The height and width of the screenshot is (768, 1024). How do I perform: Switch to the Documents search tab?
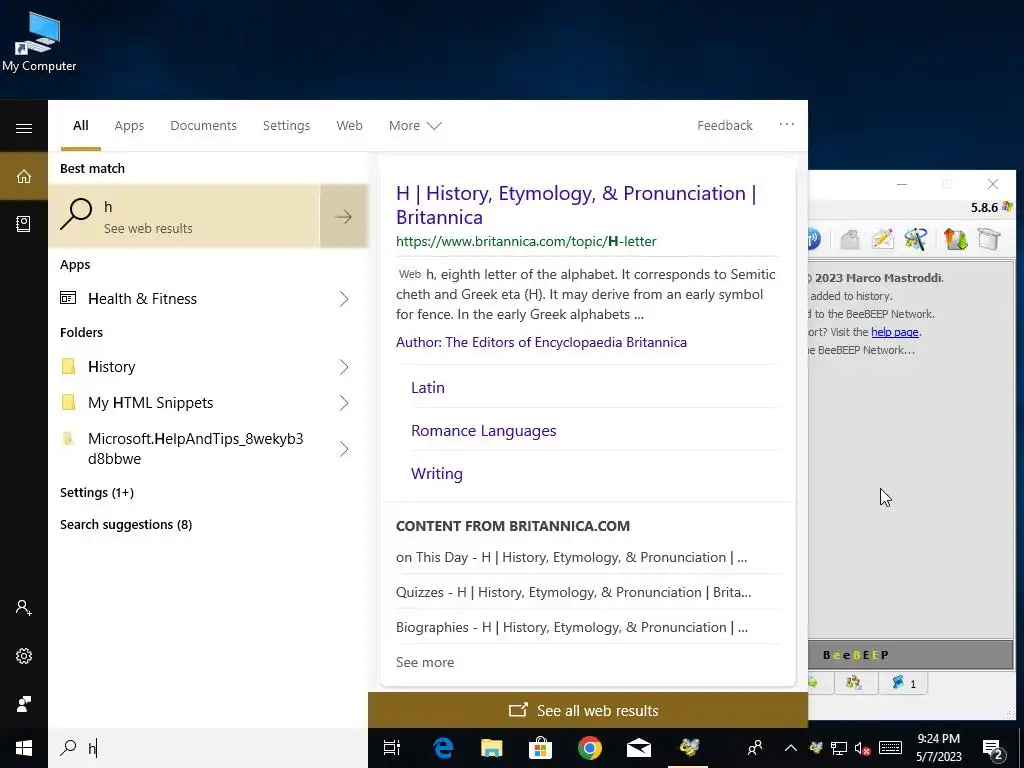204,125
